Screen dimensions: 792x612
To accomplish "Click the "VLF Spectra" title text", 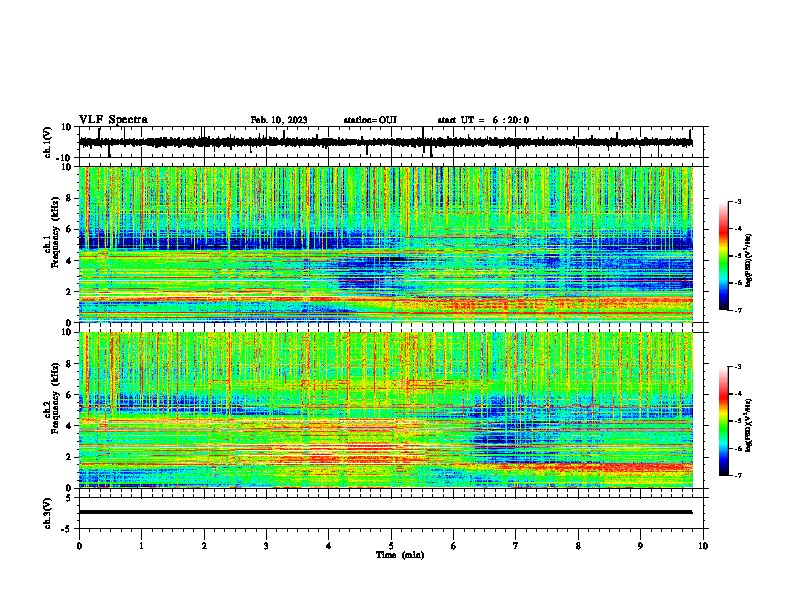I will (x=113, y=120).
